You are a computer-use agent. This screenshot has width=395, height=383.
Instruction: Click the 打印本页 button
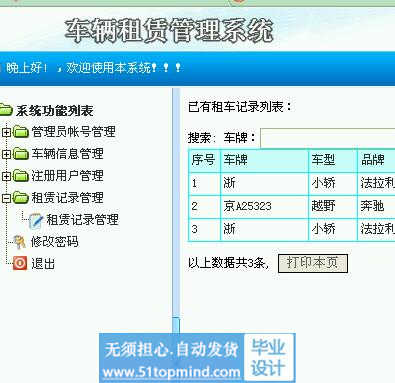tap(313, 263)
